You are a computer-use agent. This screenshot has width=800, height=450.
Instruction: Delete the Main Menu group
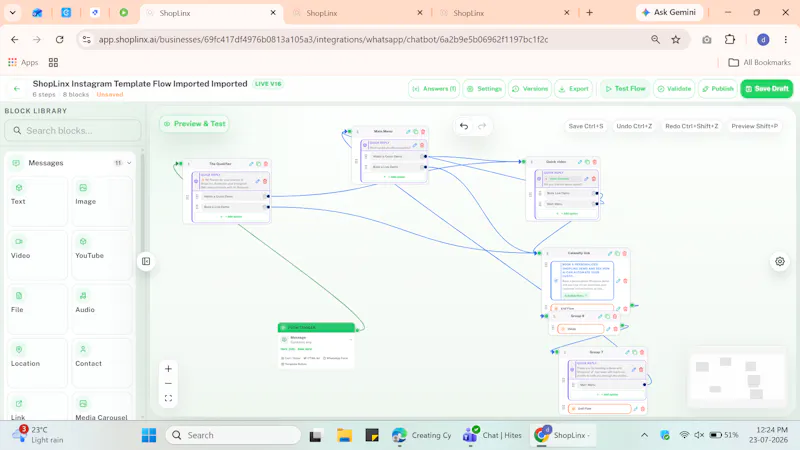(x=422, y=132)
